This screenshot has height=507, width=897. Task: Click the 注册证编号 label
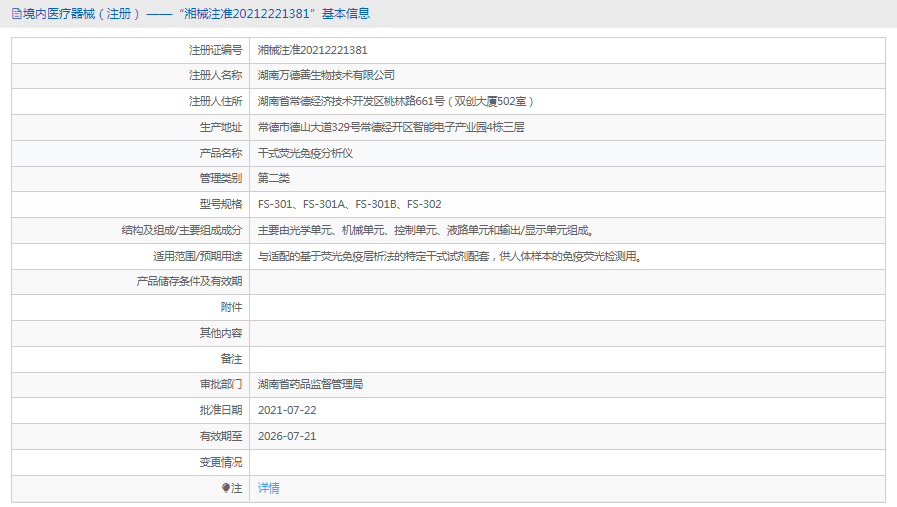216,50
